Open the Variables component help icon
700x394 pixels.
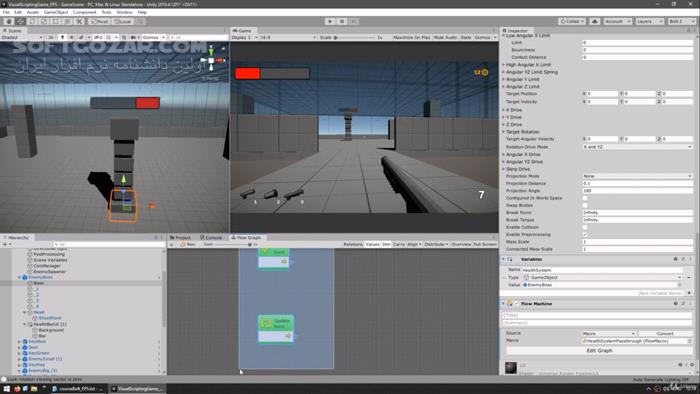click(676, 259)
